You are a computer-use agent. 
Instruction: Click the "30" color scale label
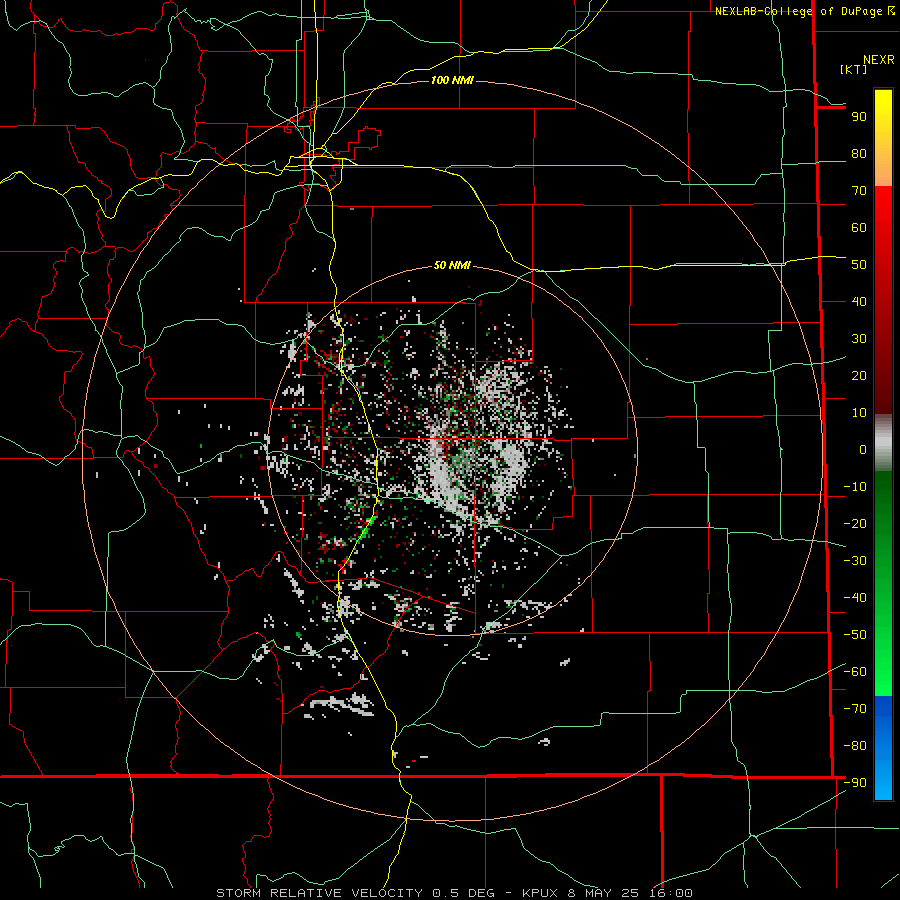(859, 339)
